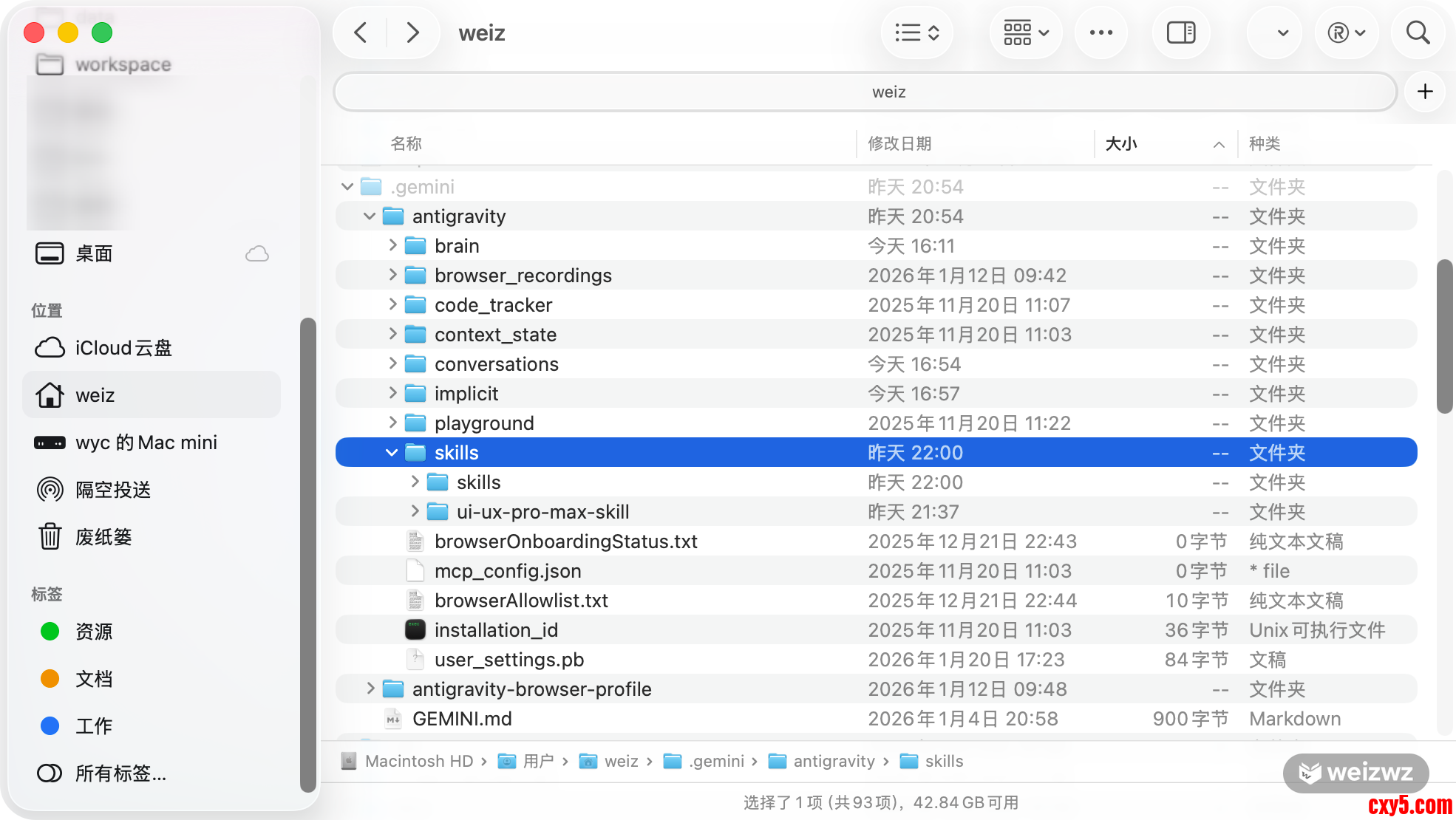1456x820 pixels.
Task: Click the file list vertical scrollbar
Action: (1443, 336)
